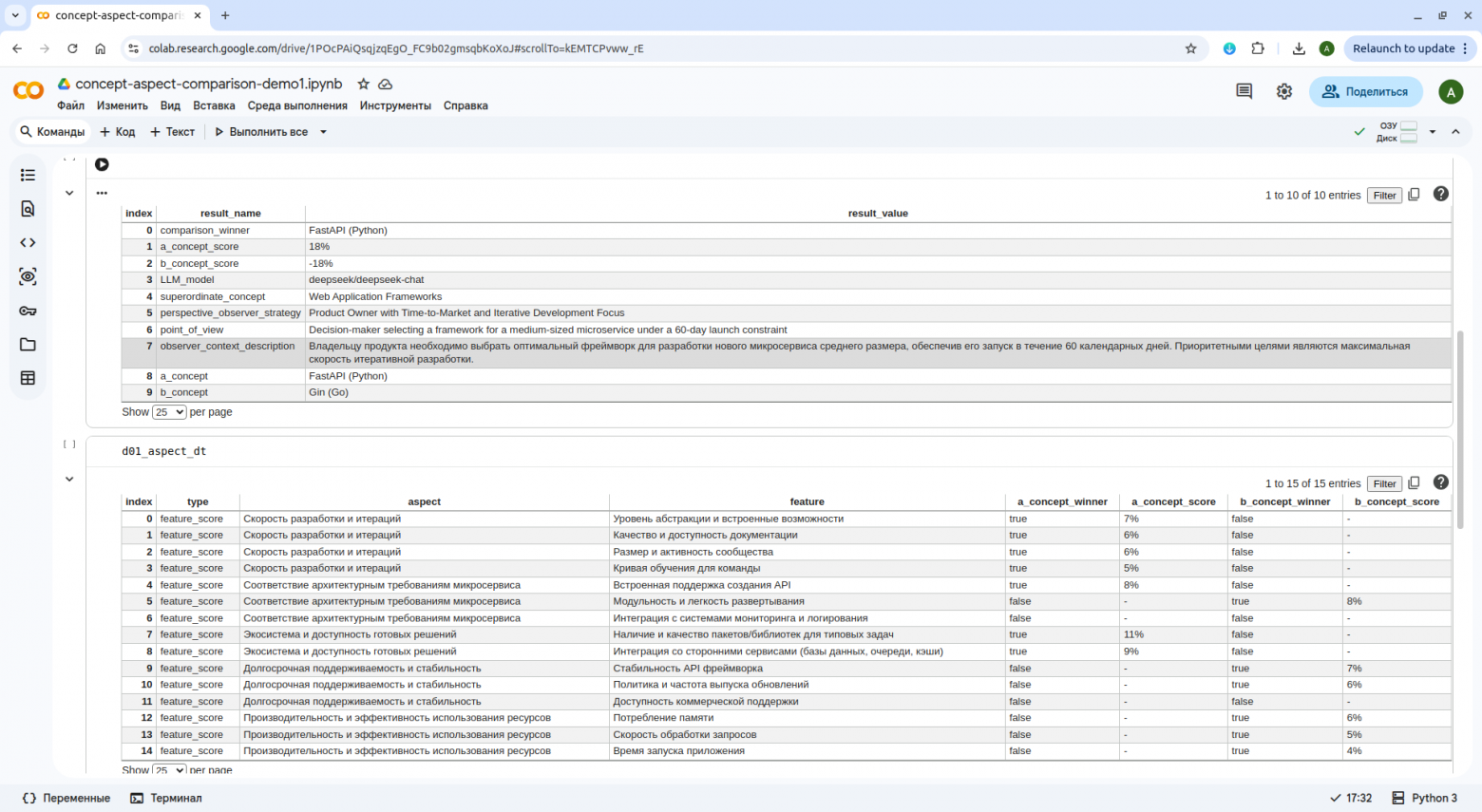Reload the browser page
This screenshot has height=812, width=1482.
coord(72,48)
